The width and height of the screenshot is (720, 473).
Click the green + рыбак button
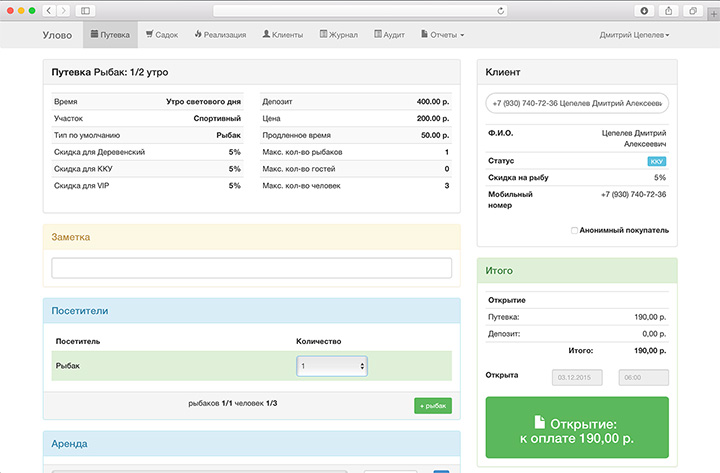[432, 405]
